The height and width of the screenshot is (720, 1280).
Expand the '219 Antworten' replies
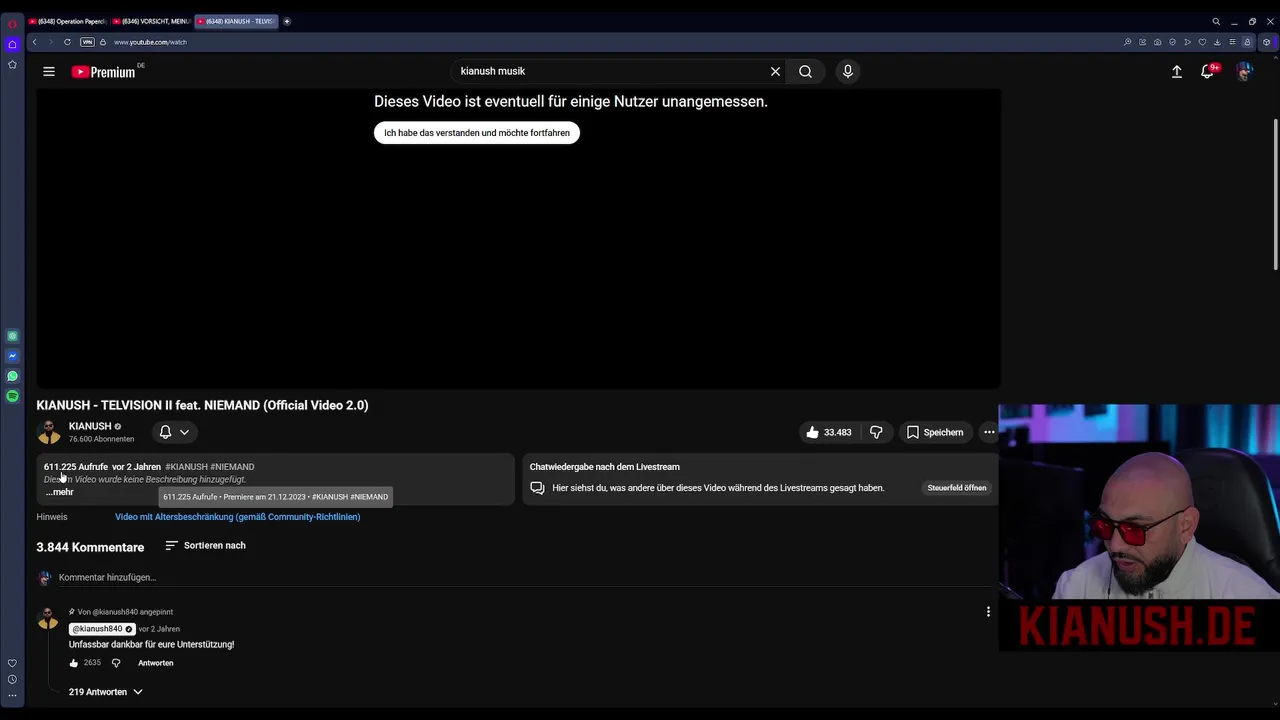point(106,692)
